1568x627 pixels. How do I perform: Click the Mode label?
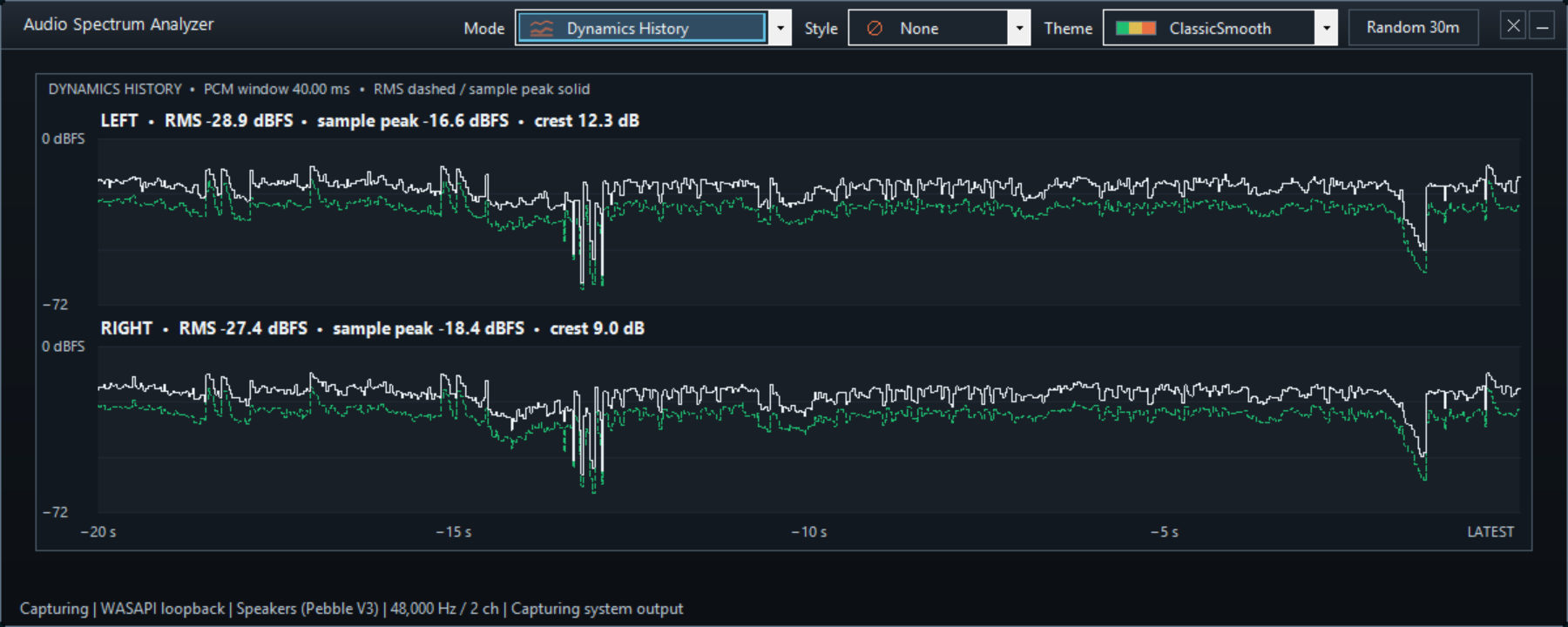pyautogui.click(x=484, y=29)
